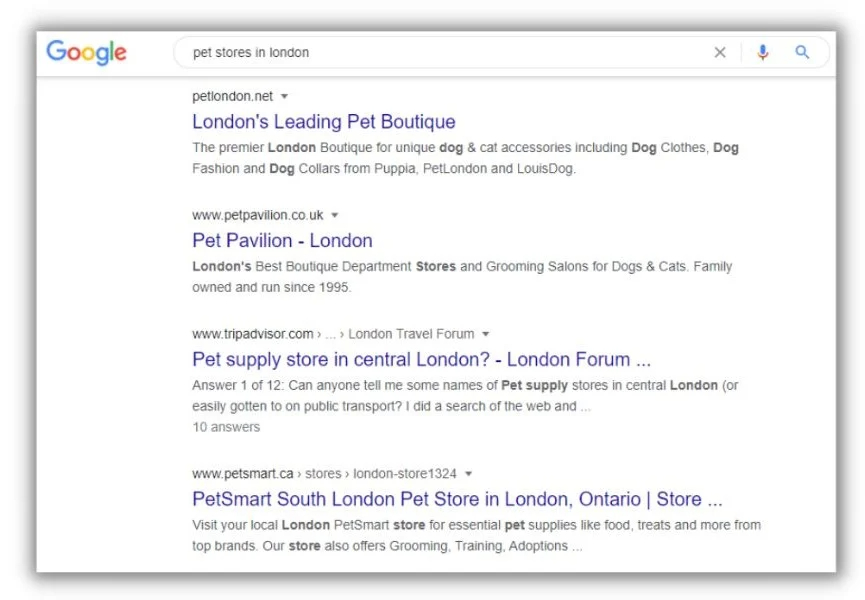Open result options arrow for petlondon.net

coord(284,96)
